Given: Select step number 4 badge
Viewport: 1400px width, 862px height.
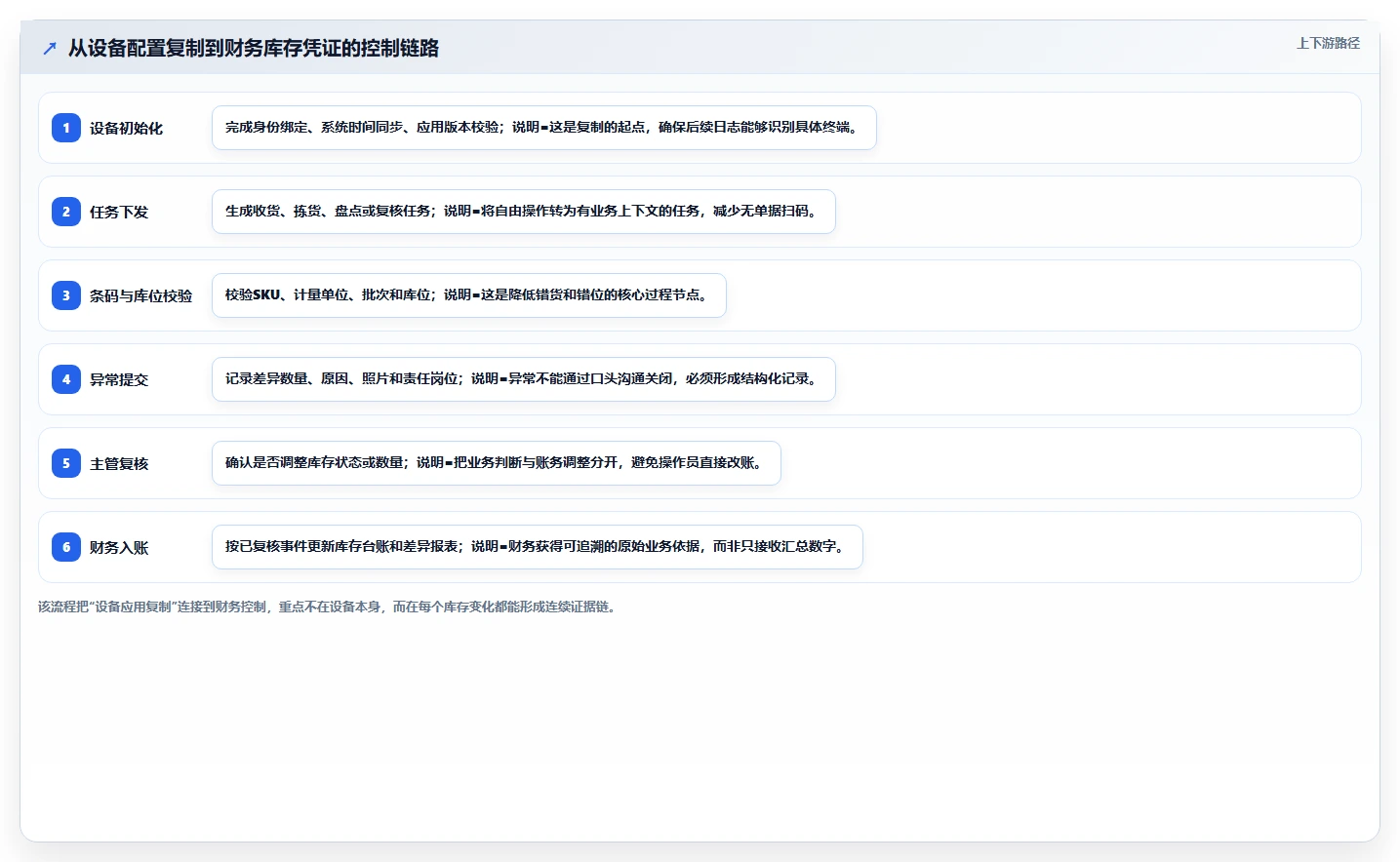Looking at the screenshot, I should (x=66, y=379).
